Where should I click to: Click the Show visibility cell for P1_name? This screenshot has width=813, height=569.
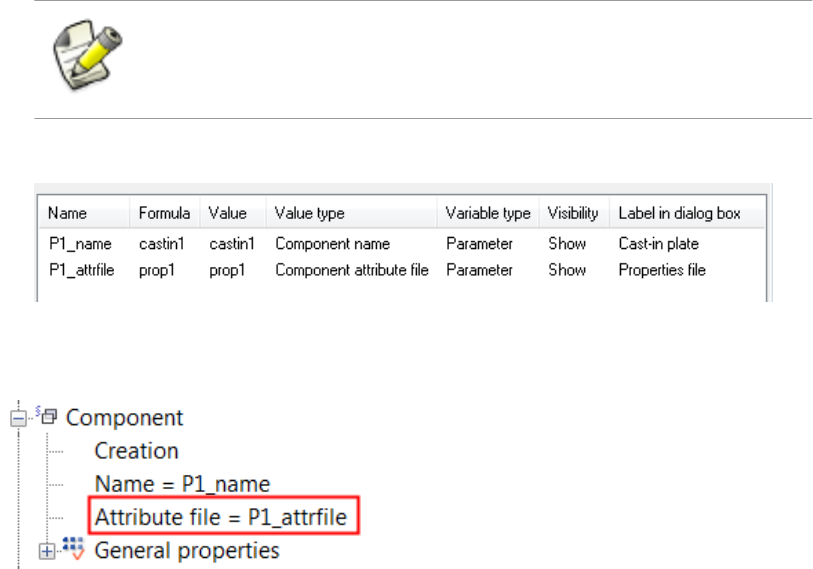click(567, 243)
